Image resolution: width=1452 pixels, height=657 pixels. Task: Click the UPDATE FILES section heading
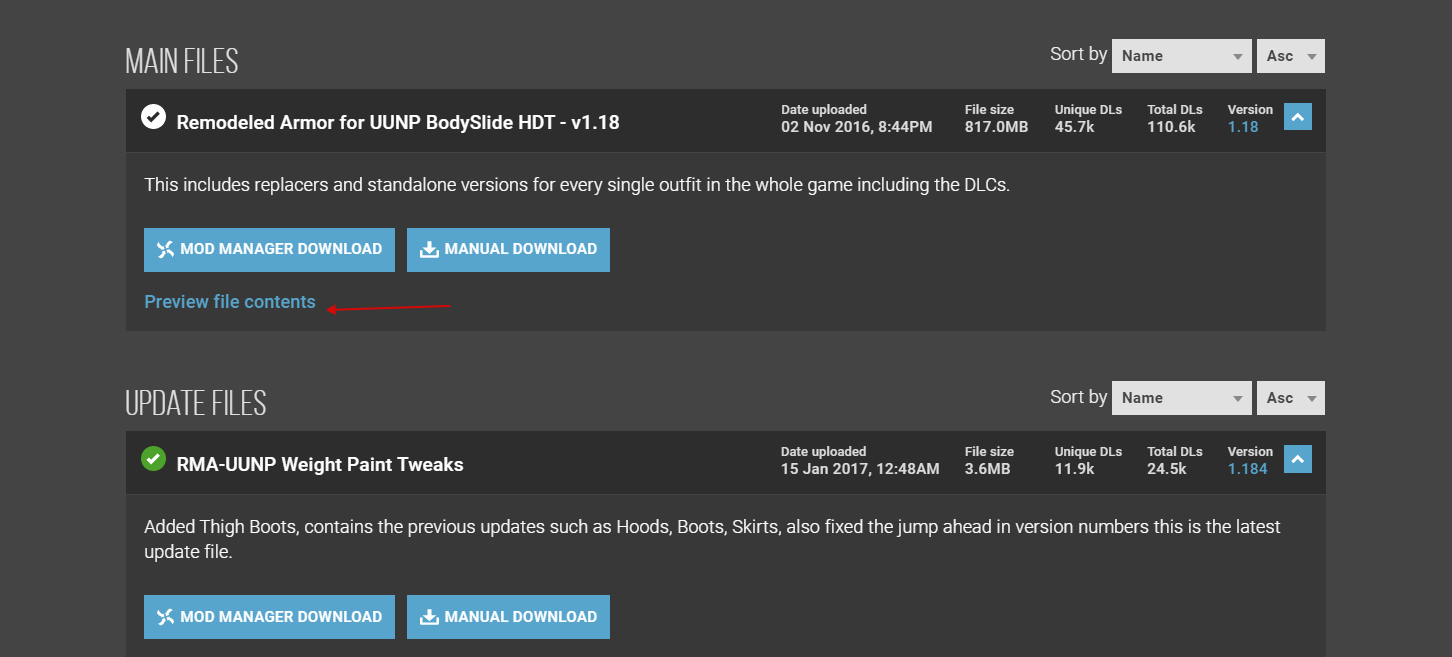(196, 403)
